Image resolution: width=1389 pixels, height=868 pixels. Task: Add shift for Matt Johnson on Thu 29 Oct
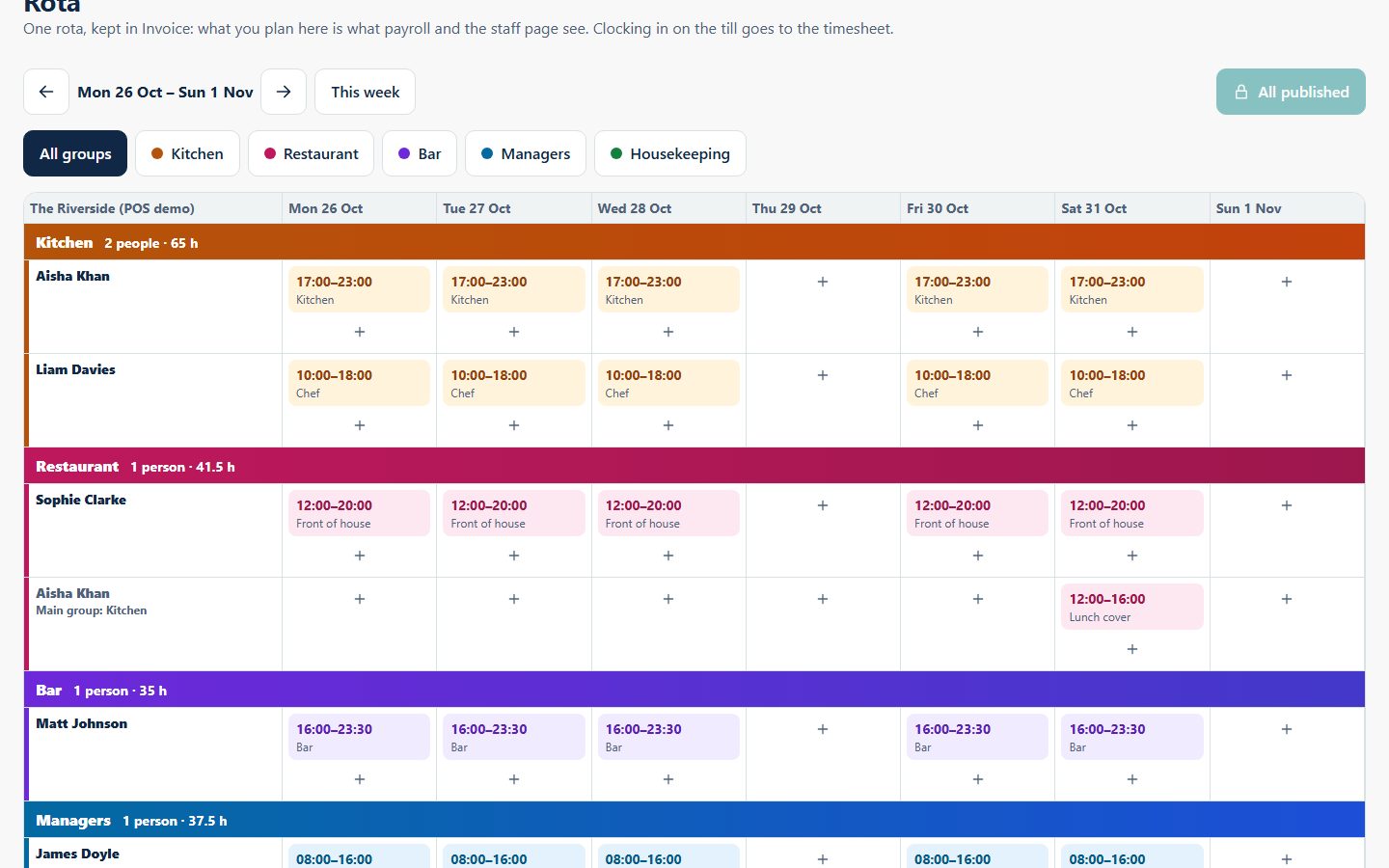823,729
